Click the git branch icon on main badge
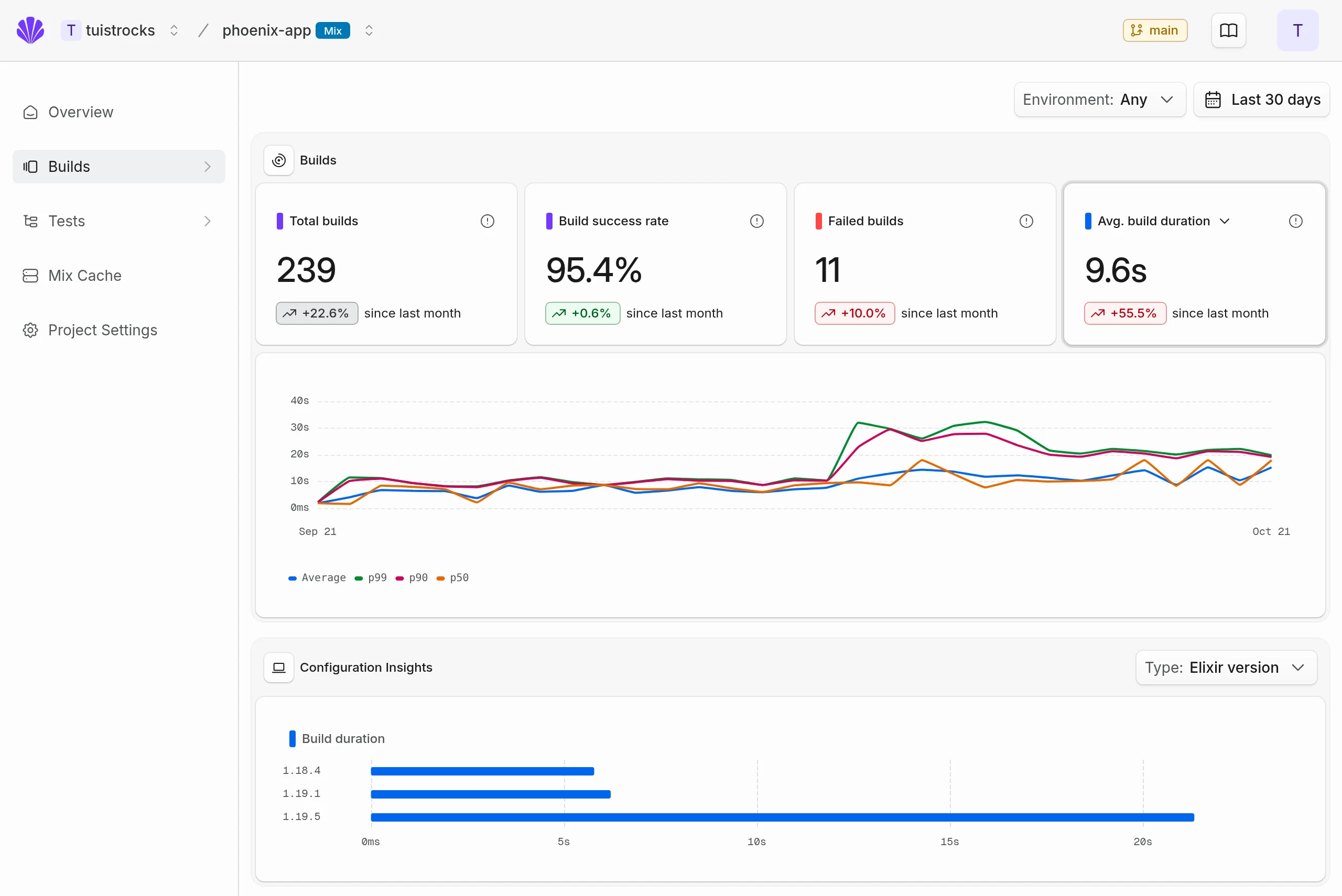The width and height of the screenshot is (1342, 896). 1136,30
